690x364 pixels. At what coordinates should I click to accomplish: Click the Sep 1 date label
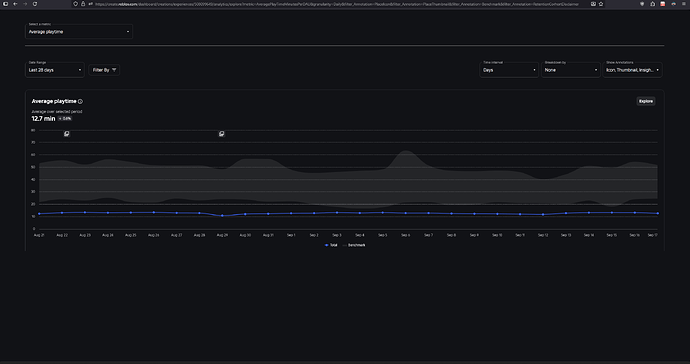click(x=291, y=235)
